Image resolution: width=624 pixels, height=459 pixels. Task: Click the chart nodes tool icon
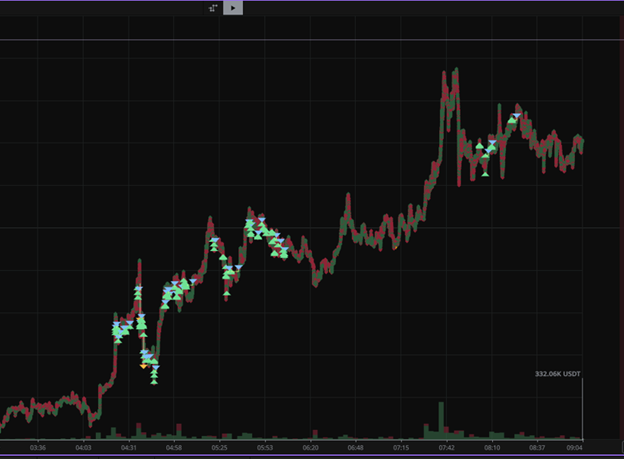[x=213, y=8]
